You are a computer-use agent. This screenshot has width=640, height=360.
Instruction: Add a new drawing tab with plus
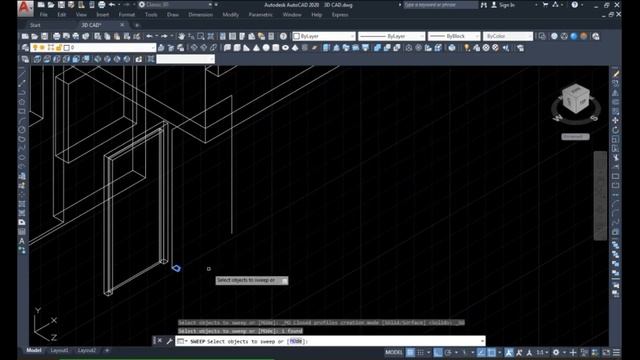(x=137, y=25)
